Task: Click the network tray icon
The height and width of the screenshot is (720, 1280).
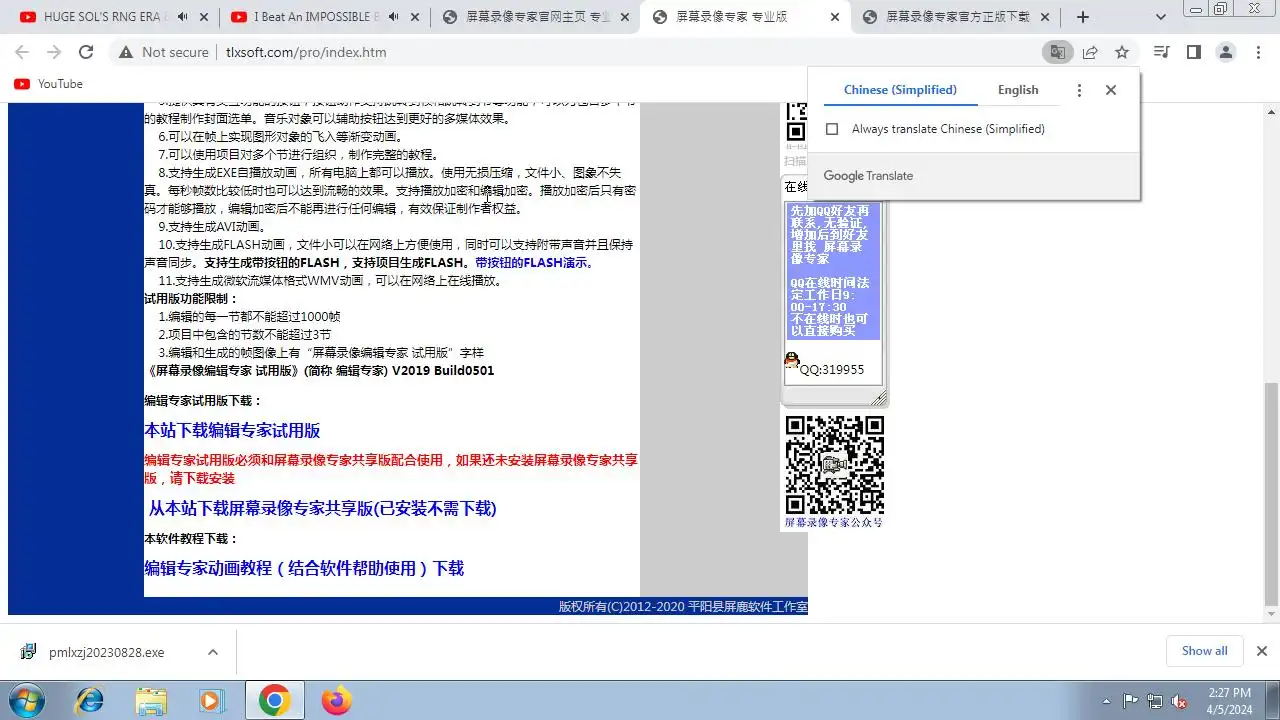Action: (1155, 701)
